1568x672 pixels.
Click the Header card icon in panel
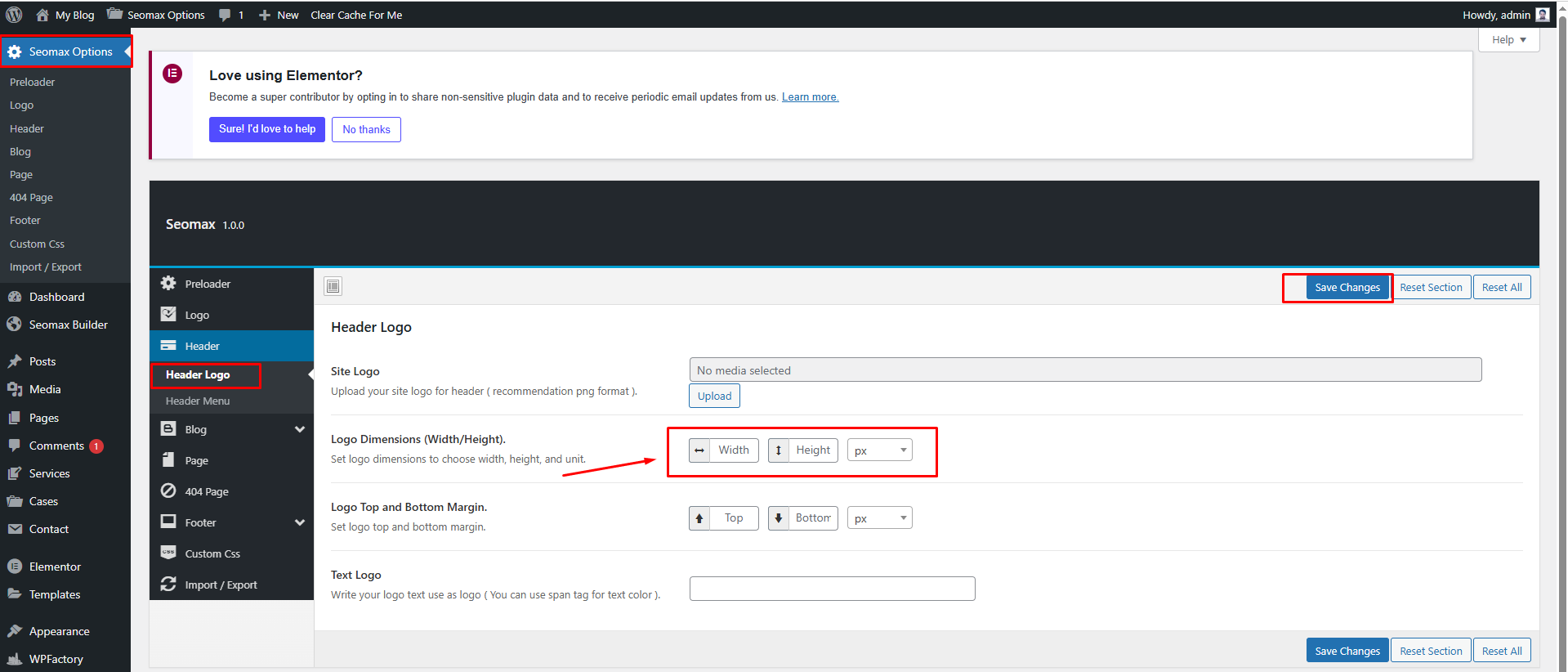tap(168, 345)
